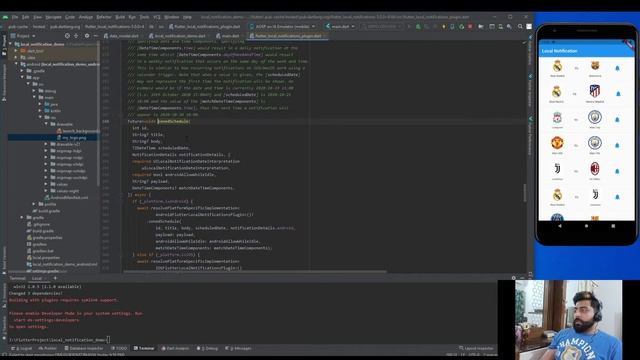640x360 pixels.
Task: Toggle bell for Juventus vs AC Milan
Action: click(617, 171)
